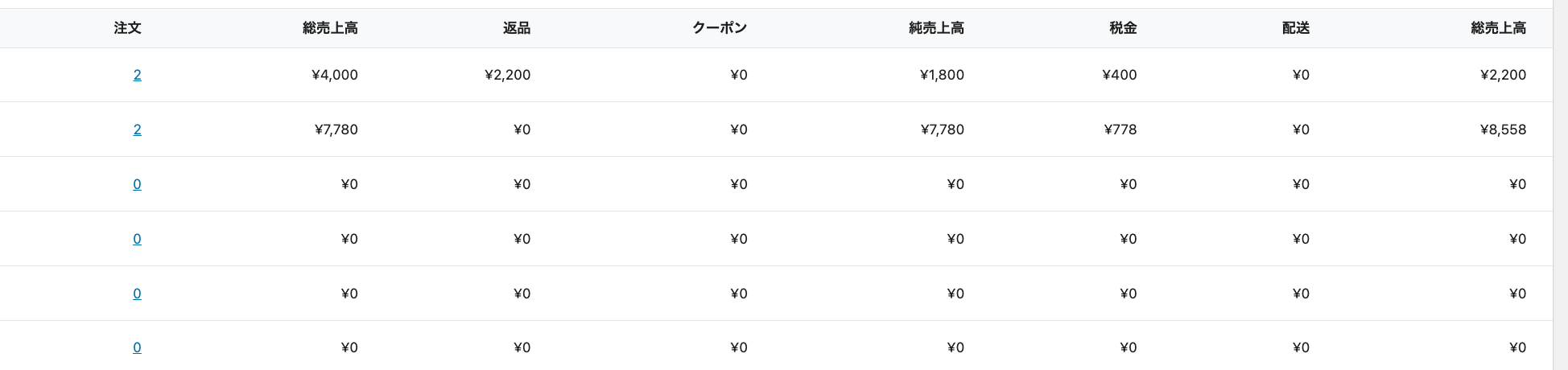The image size is (1568, 370).
Task: Sort by the 配送 column header
Action: point(1295,28)
